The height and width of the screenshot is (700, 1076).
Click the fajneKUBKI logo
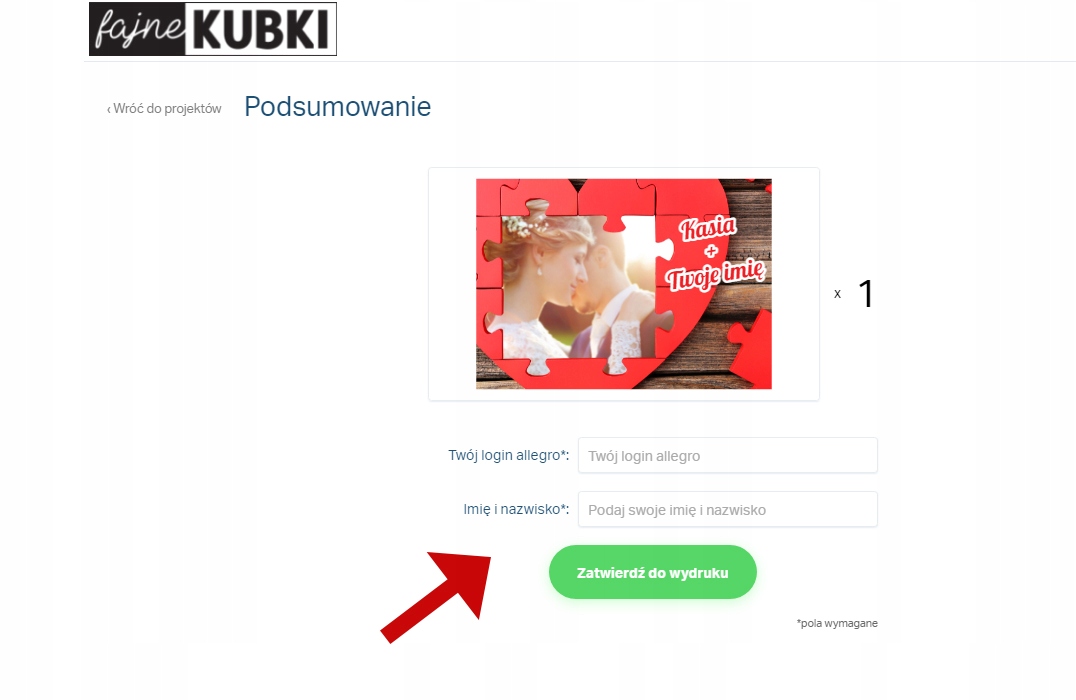[213, 29]
